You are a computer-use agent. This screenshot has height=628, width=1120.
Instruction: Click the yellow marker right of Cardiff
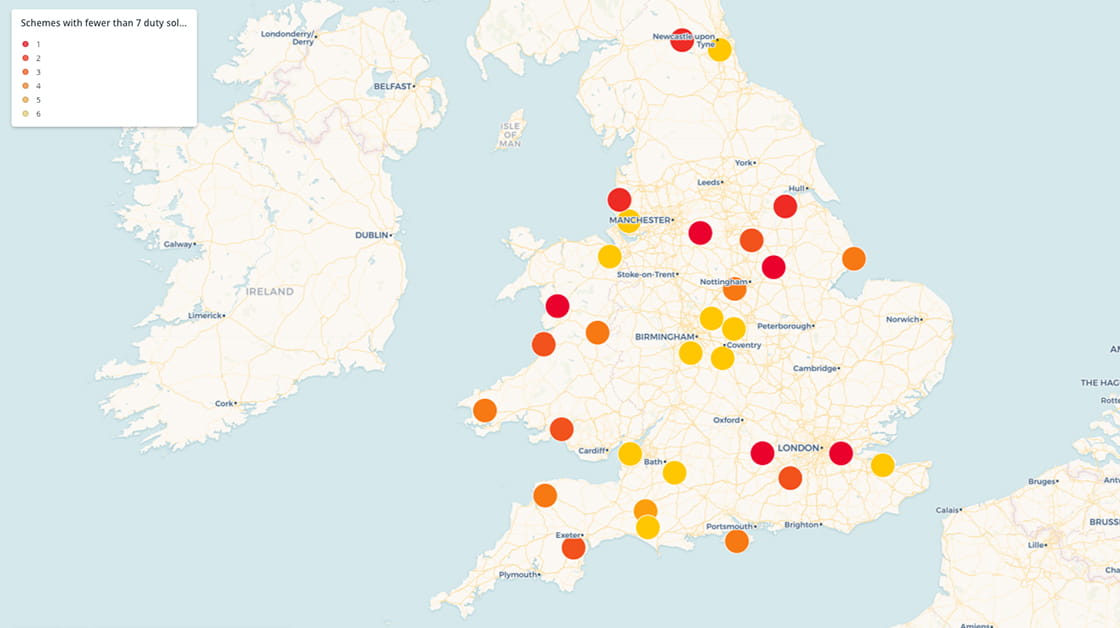click(x=630, y=454)
